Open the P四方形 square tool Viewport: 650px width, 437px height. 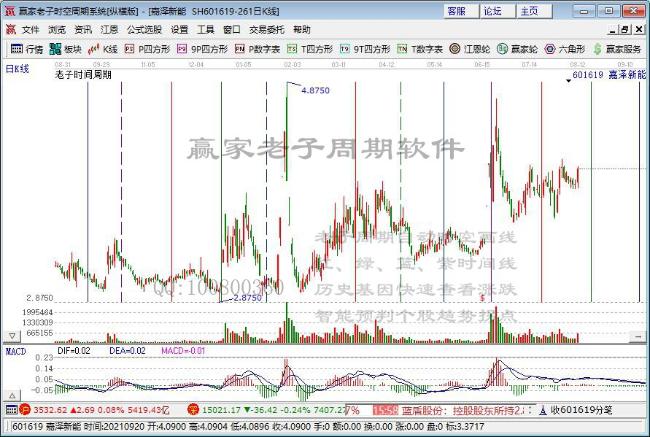148,49
